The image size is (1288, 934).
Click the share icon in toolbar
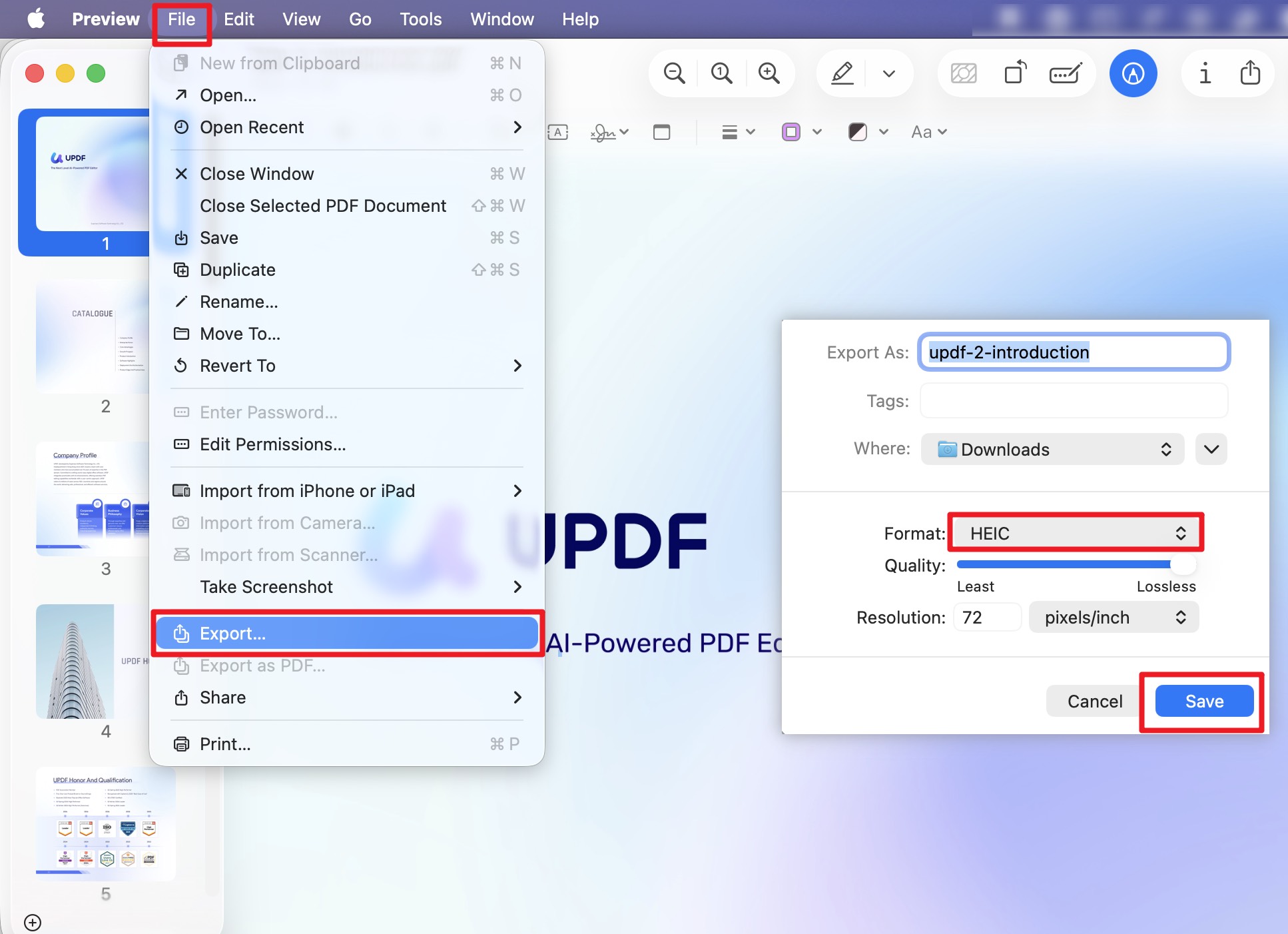1250,73
